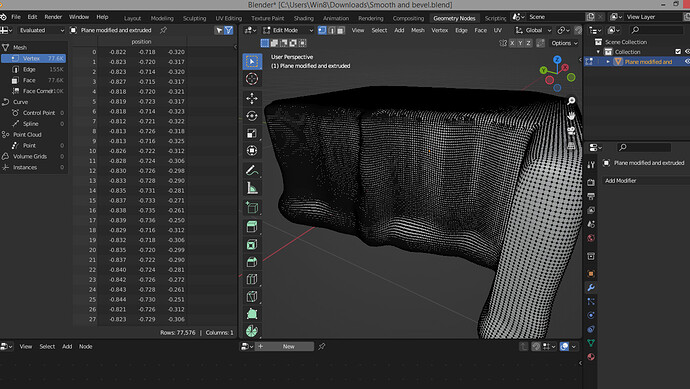Activate the Extrude Region tool

click(x=252, y=227)
